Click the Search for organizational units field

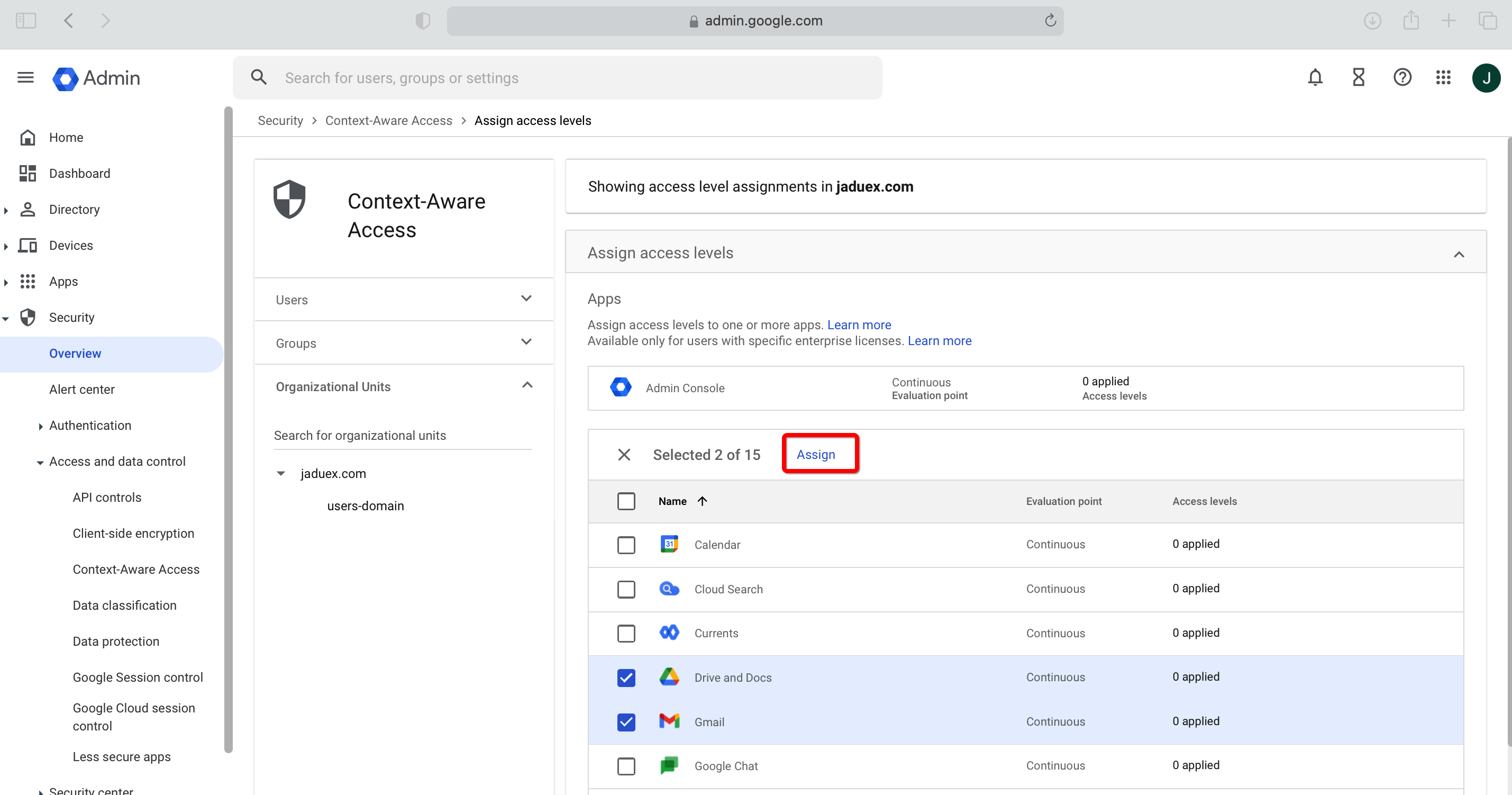click(403, 435)
